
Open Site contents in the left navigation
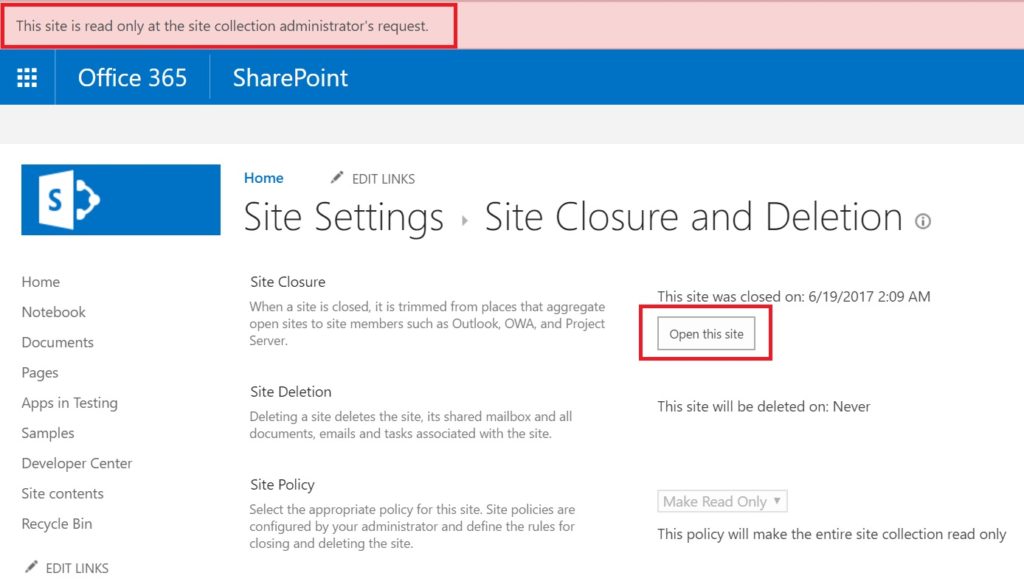tap(63, 494)
